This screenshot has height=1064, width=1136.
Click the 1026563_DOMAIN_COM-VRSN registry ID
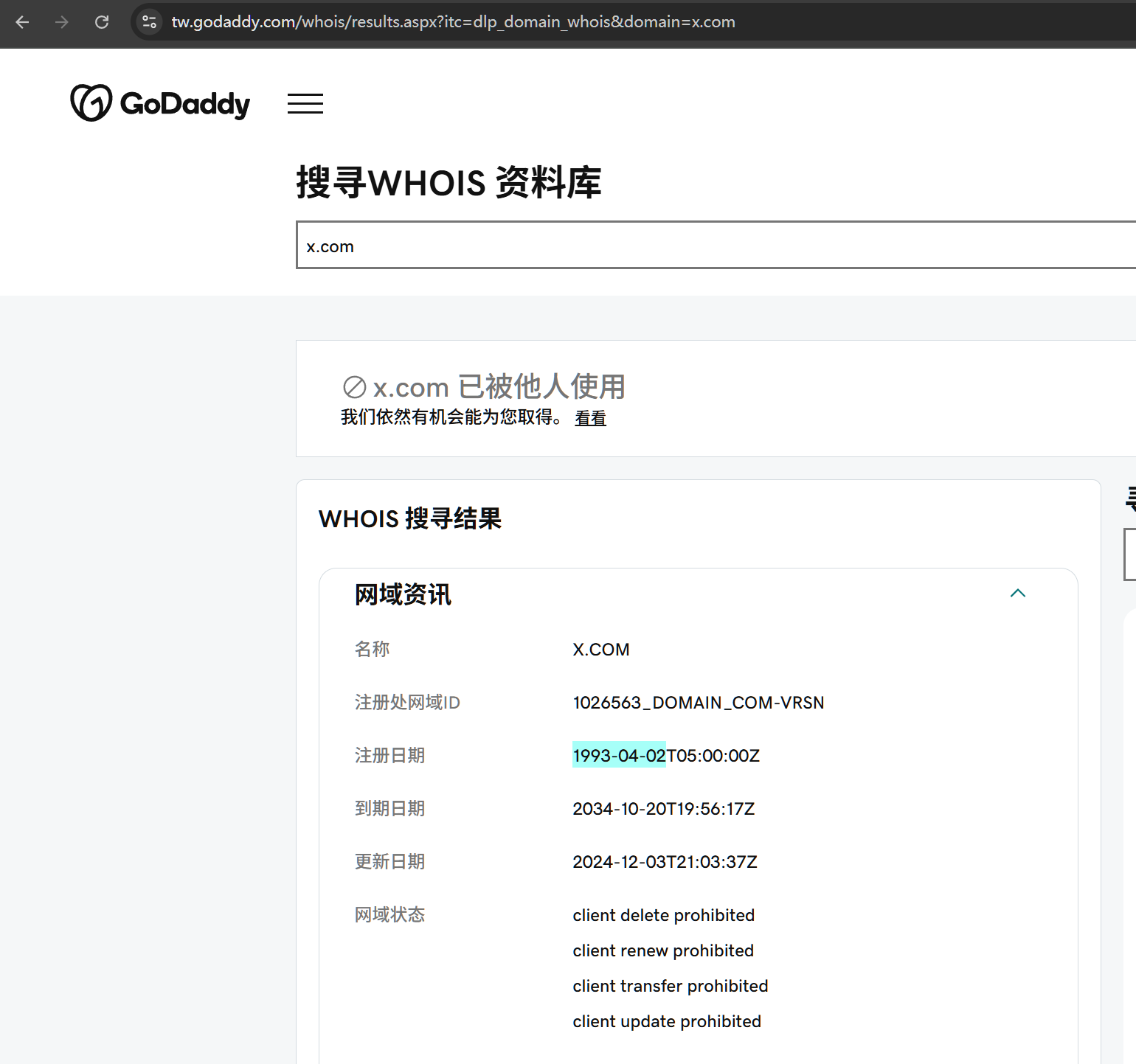699,703
